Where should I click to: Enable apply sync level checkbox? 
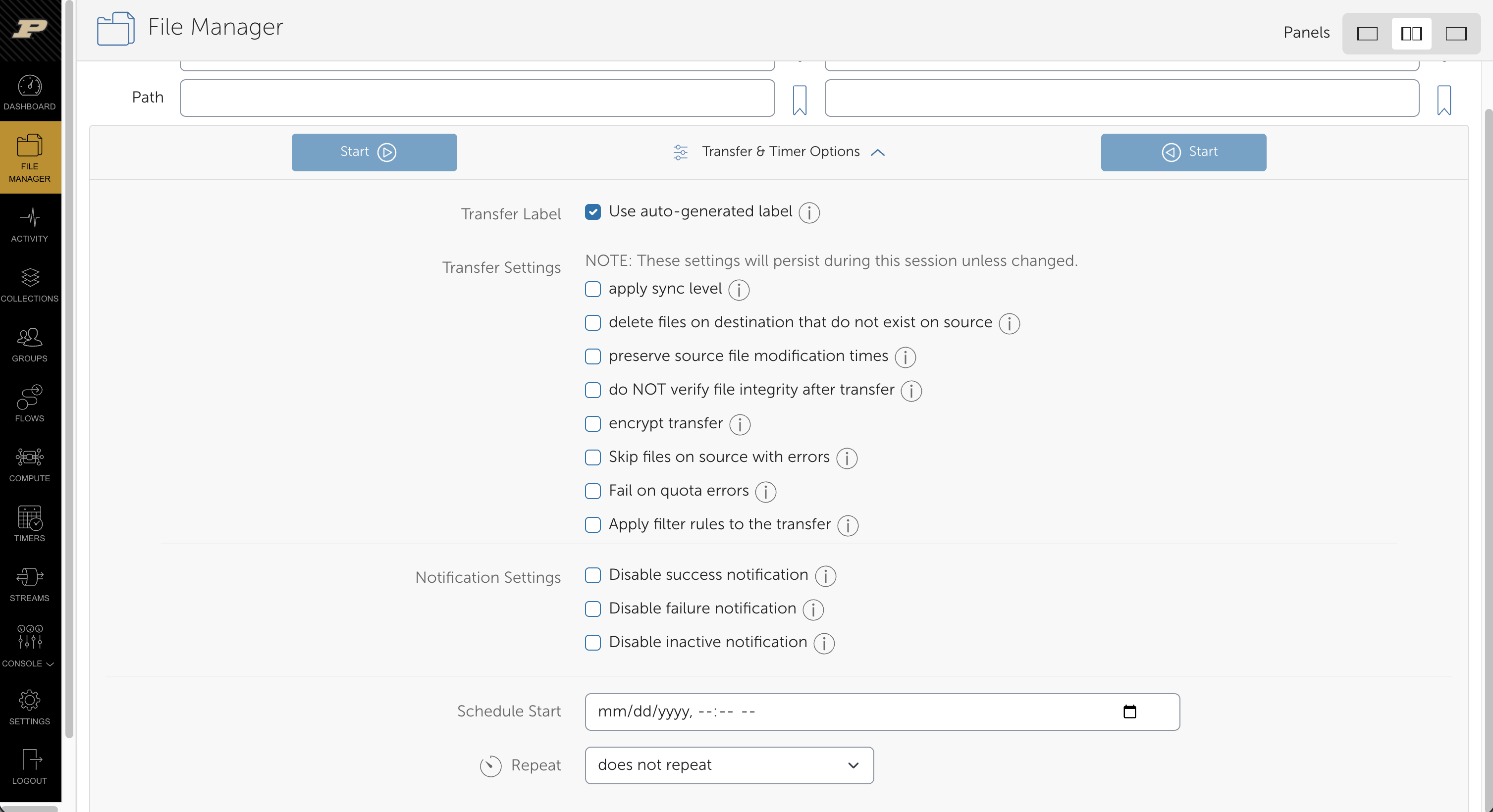(x=593, y=289)
